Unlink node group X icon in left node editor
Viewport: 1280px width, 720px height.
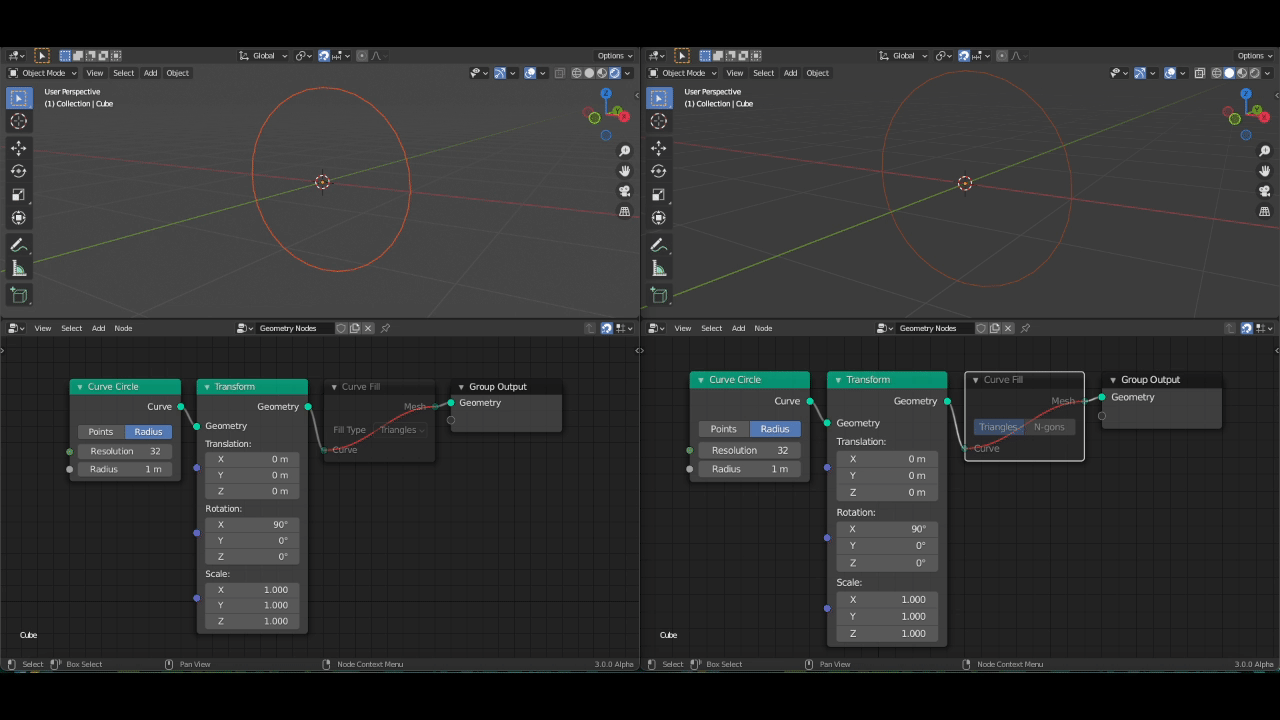(368, 328)
